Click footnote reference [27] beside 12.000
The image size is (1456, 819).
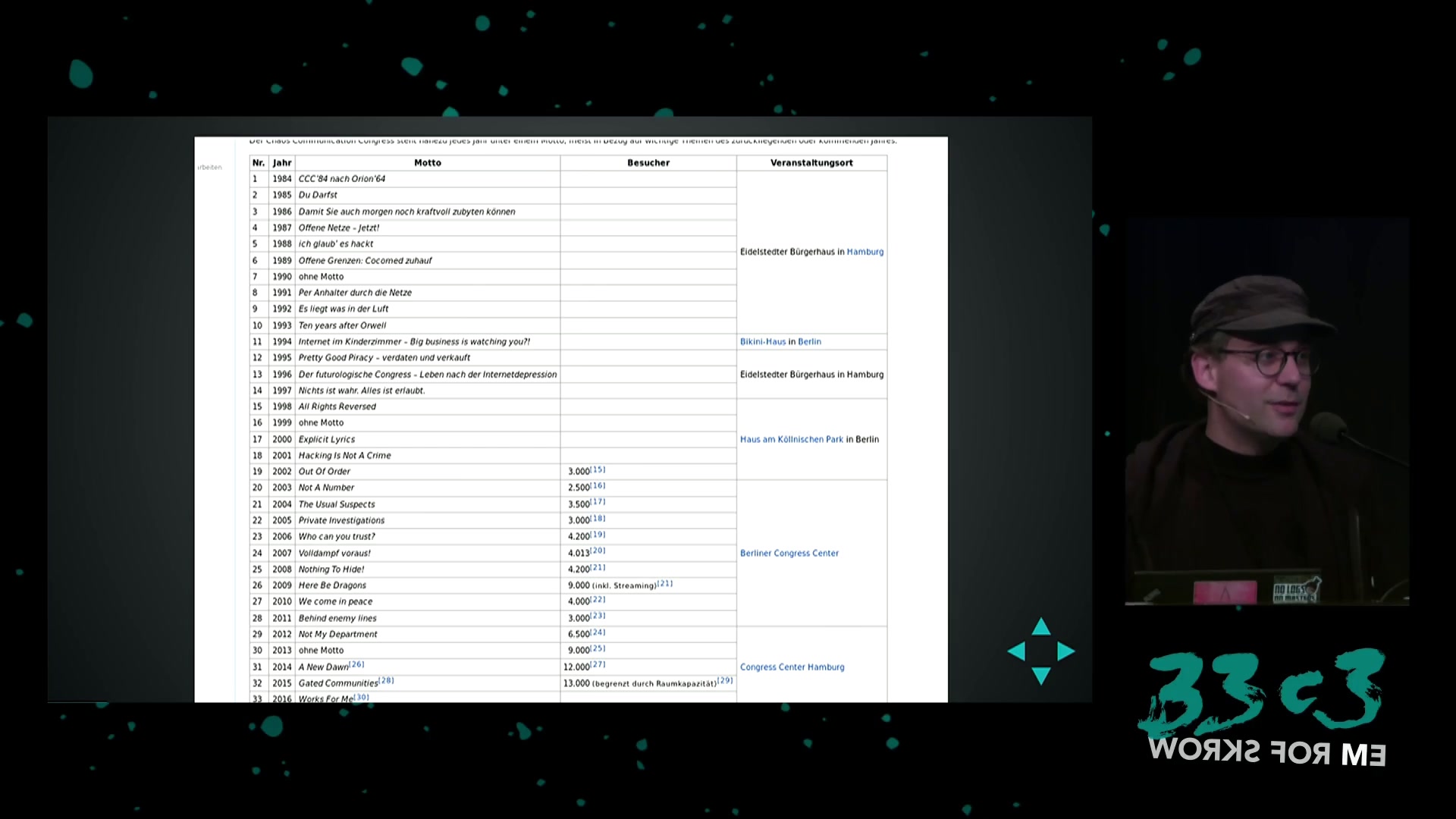point(598,664)
